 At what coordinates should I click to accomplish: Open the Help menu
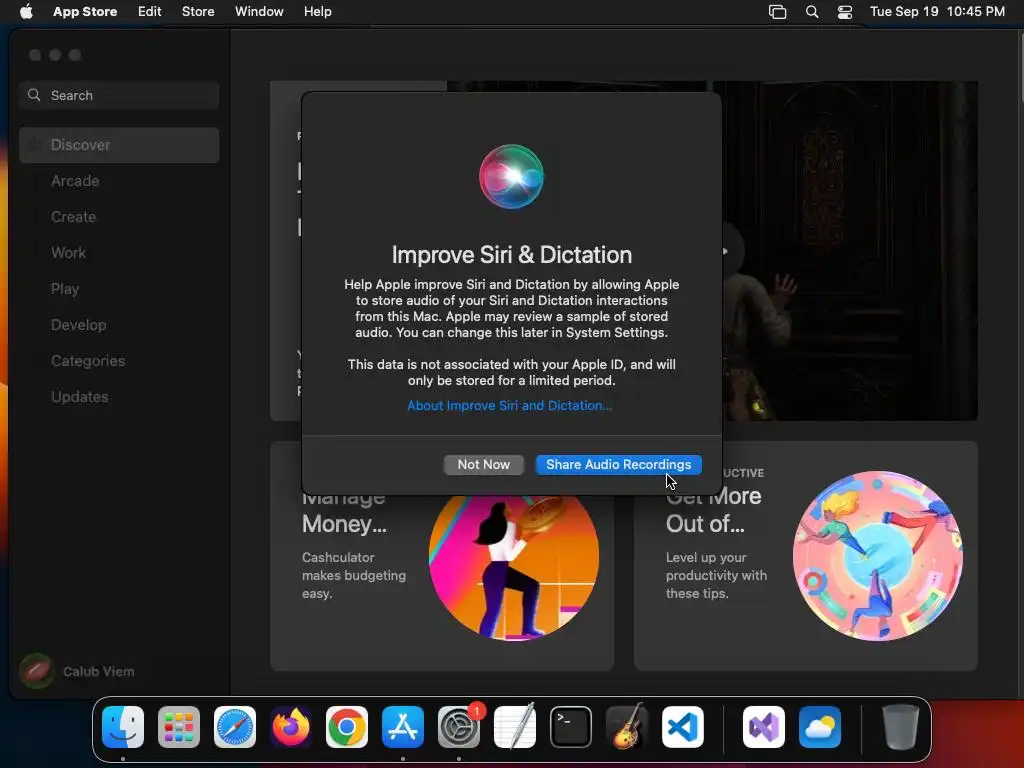coord(317,12)
